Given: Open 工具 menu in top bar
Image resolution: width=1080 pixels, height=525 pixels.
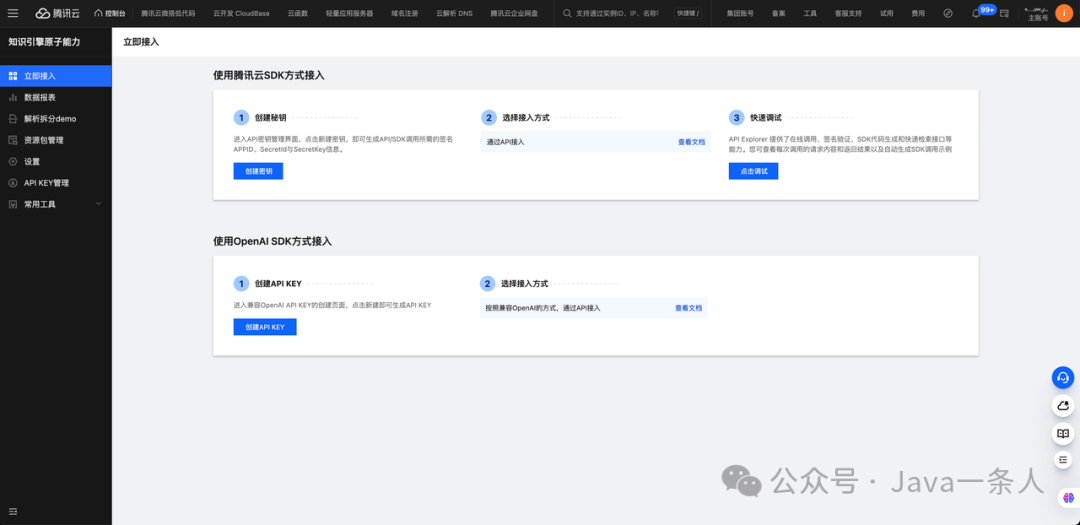Looking at the screenshot, I should pos(810,13).
